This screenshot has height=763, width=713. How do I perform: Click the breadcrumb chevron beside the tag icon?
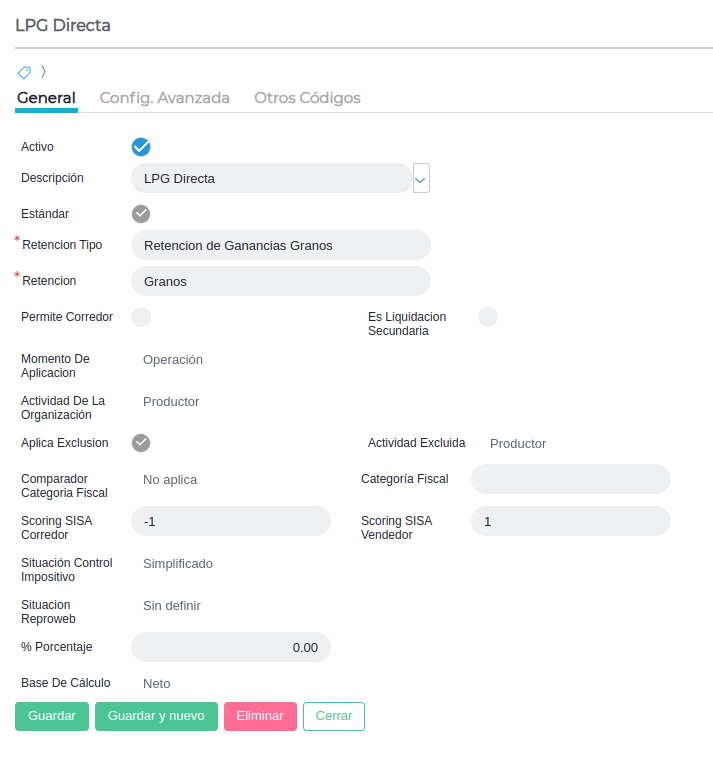(43, 72)
